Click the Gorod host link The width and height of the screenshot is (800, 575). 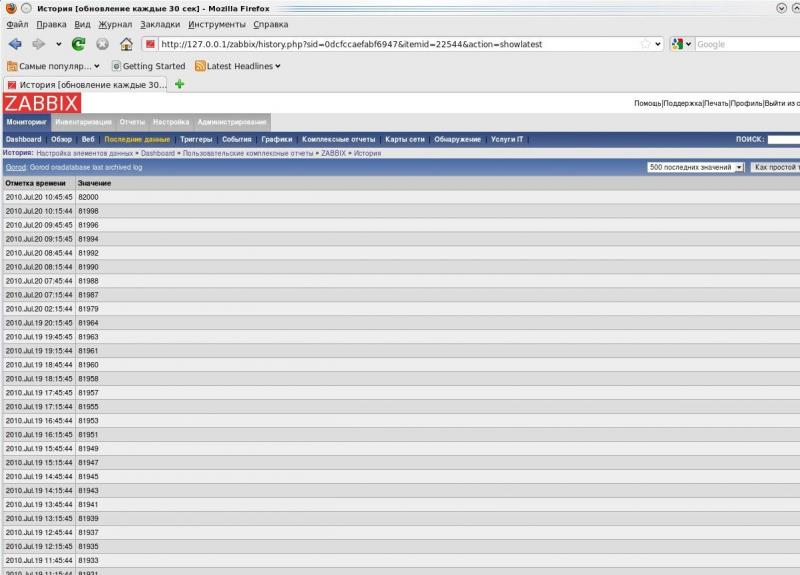tap(16, 167)
